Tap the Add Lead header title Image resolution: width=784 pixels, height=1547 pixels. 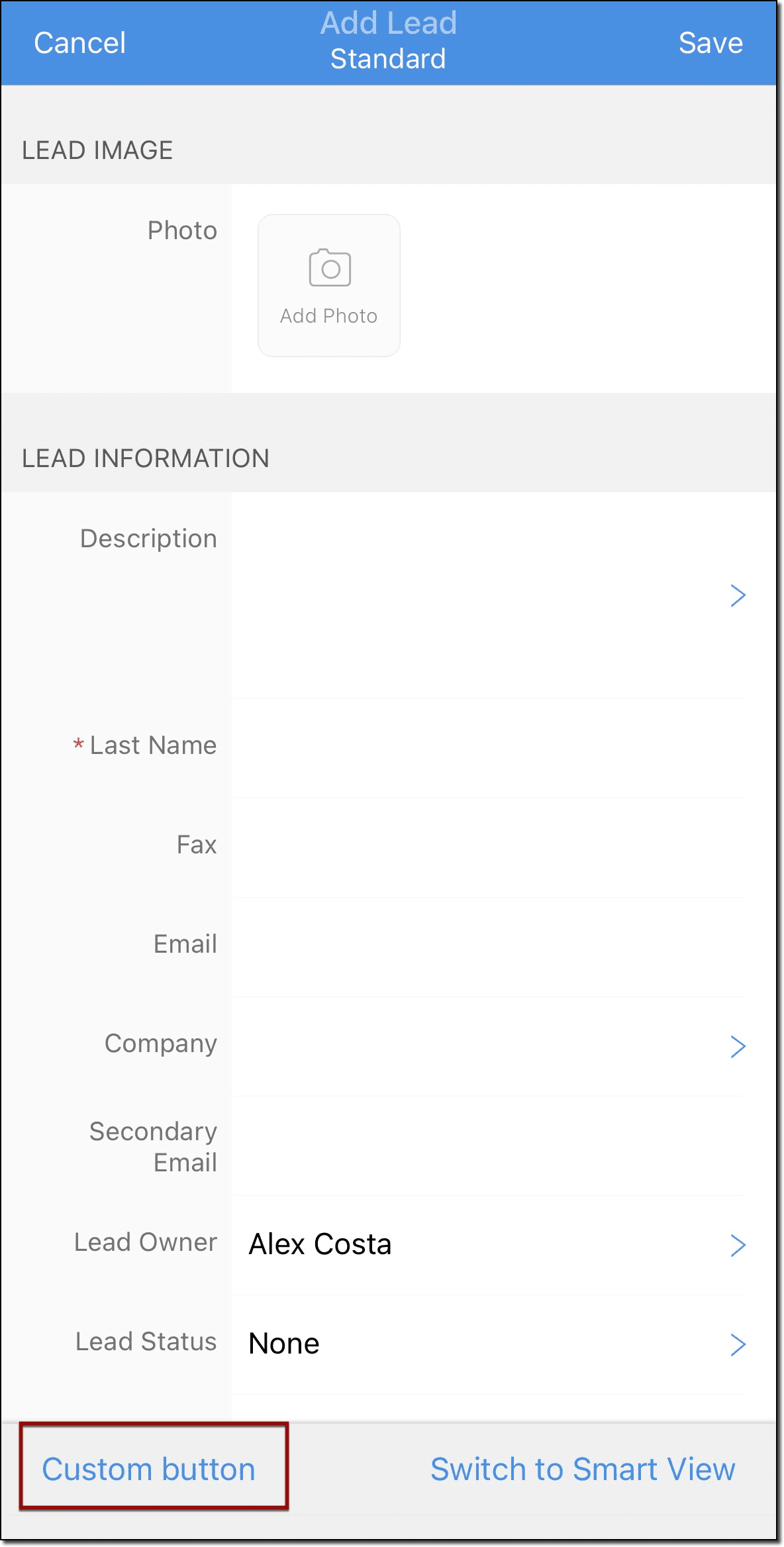coord(389,23)
